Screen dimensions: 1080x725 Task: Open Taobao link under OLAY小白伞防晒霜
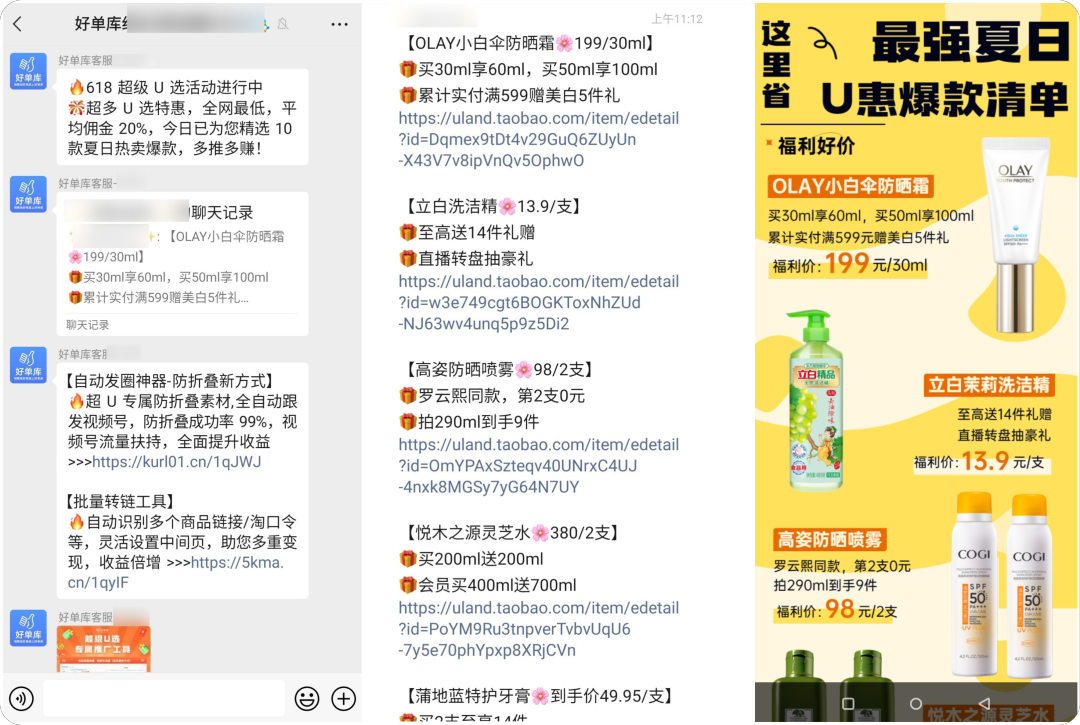[539, 139]
